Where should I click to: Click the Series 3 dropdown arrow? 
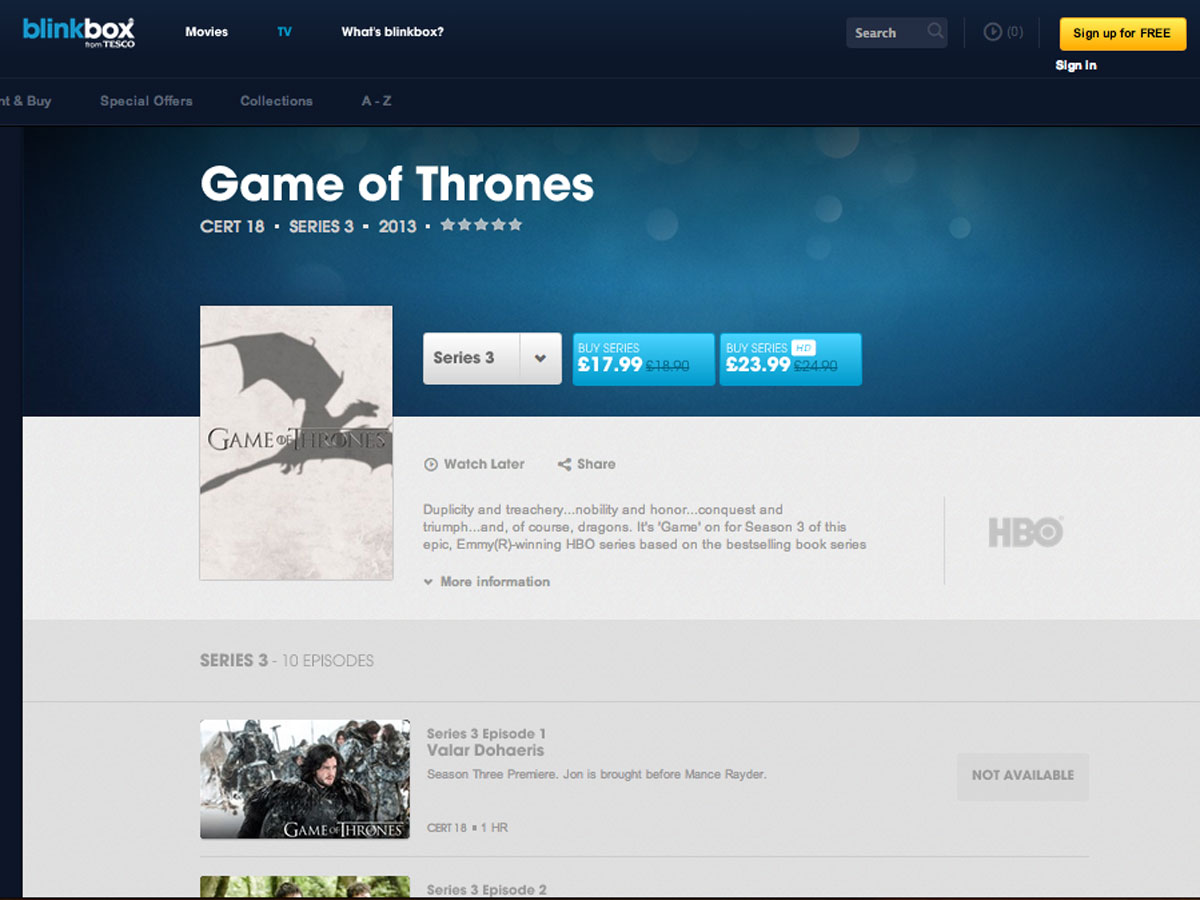(540, 358)
